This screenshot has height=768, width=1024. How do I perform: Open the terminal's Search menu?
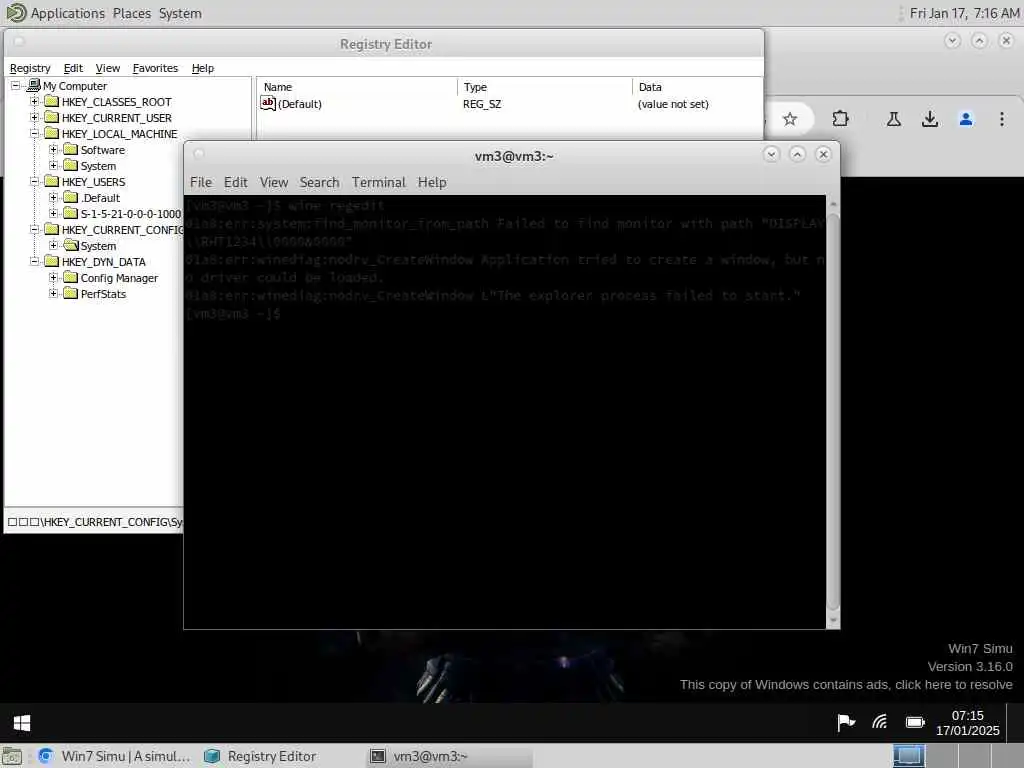coord(319,182)
